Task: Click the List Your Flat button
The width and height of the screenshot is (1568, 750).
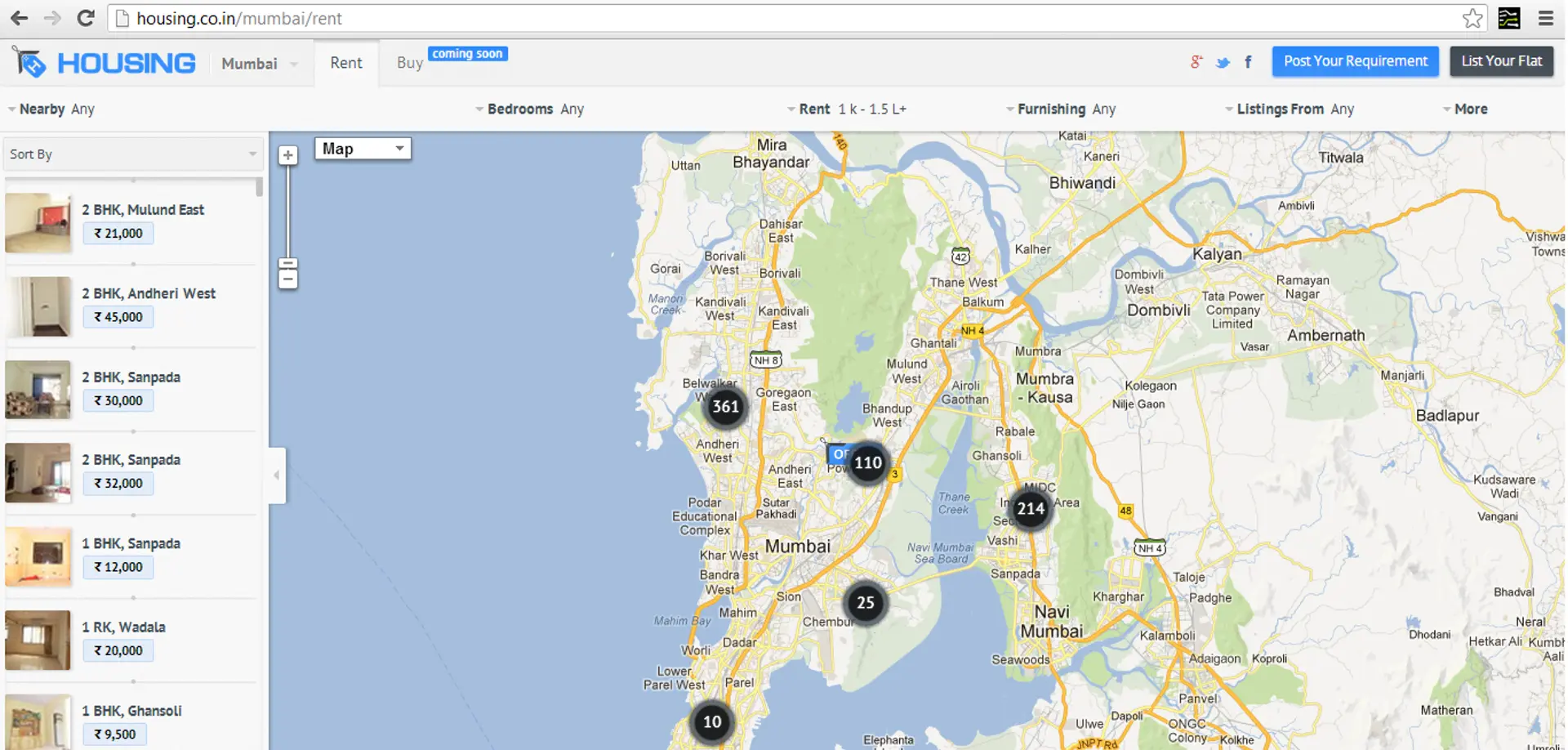Action: (1502, 61)
